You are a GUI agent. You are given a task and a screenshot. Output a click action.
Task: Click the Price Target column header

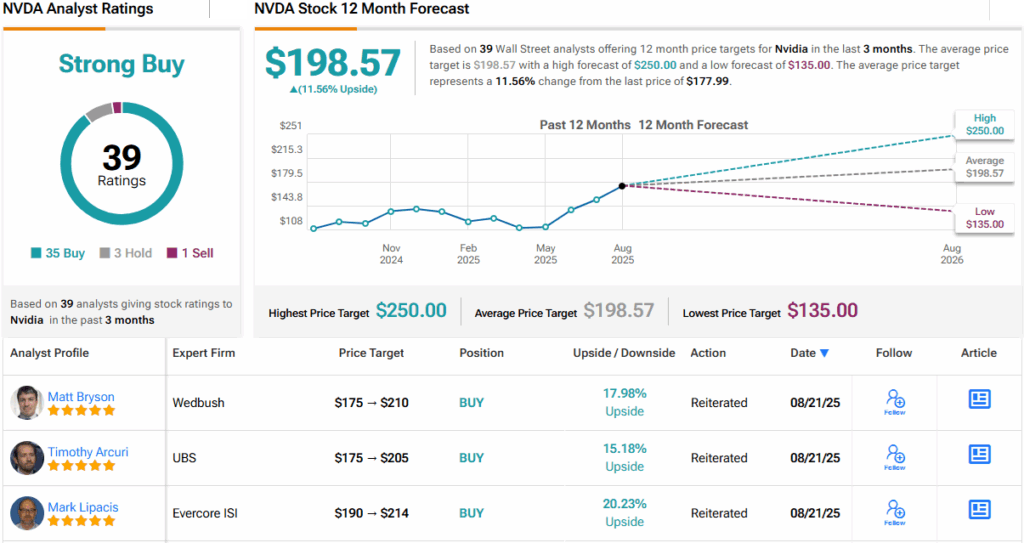371,353
